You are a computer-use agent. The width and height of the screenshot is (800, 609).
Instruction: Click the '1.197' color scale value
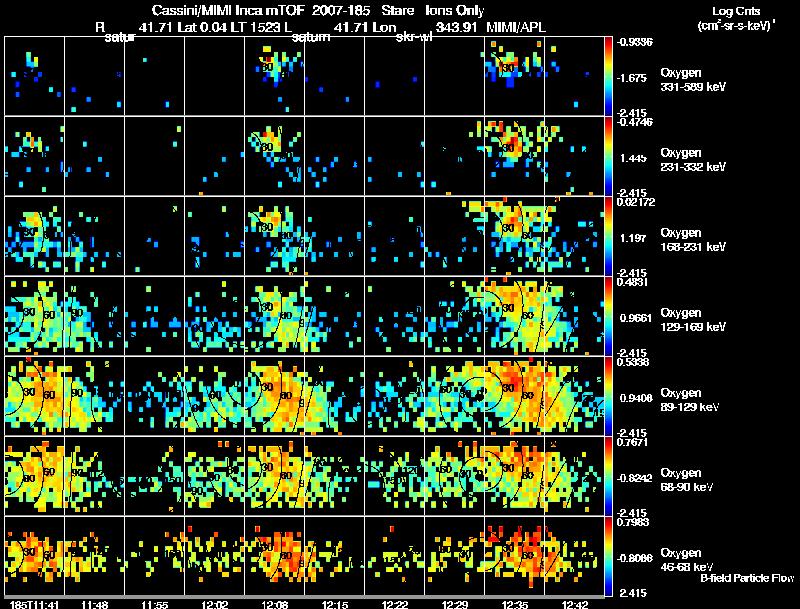click(633, 238)
